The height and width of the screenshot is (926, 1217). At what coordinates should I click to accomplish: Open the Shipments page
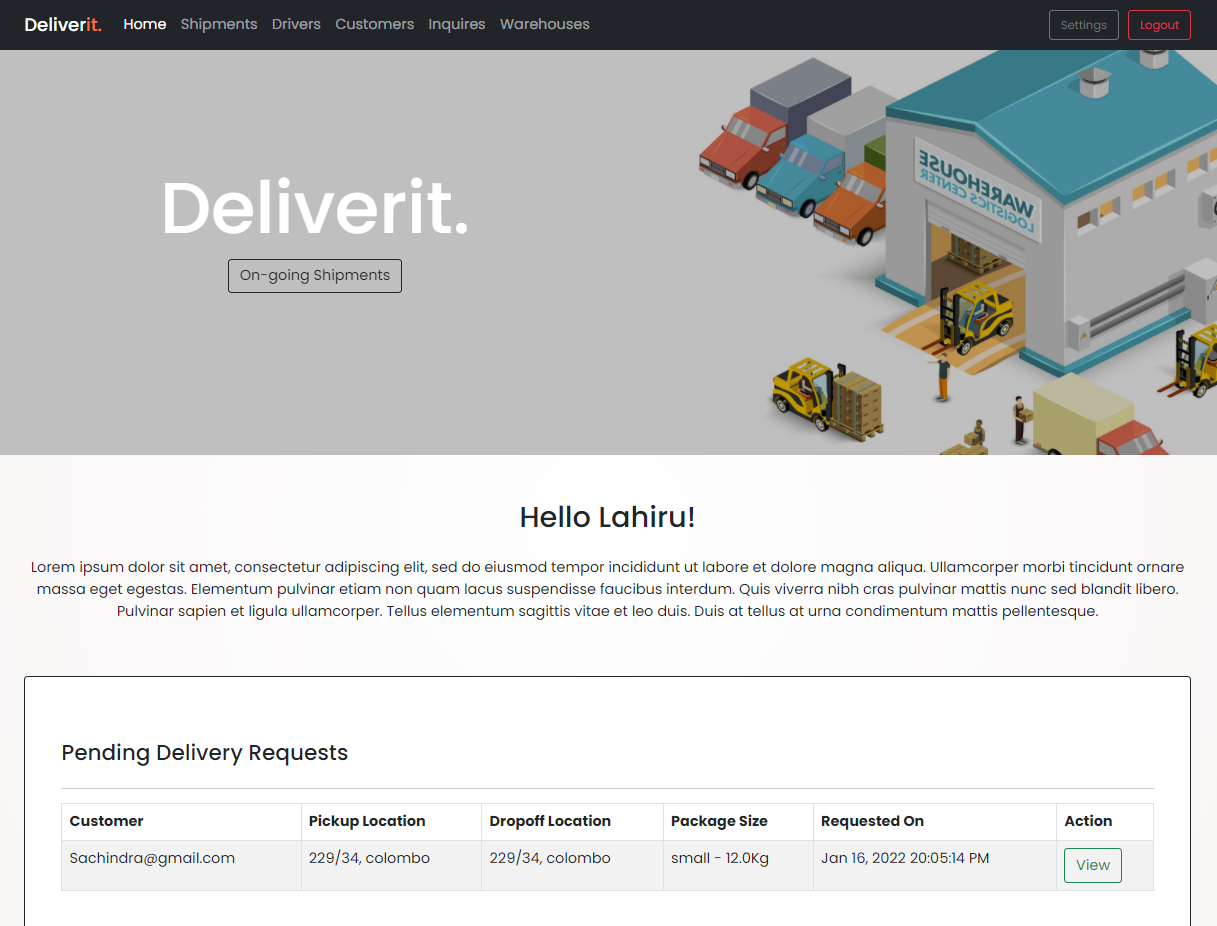219,24
